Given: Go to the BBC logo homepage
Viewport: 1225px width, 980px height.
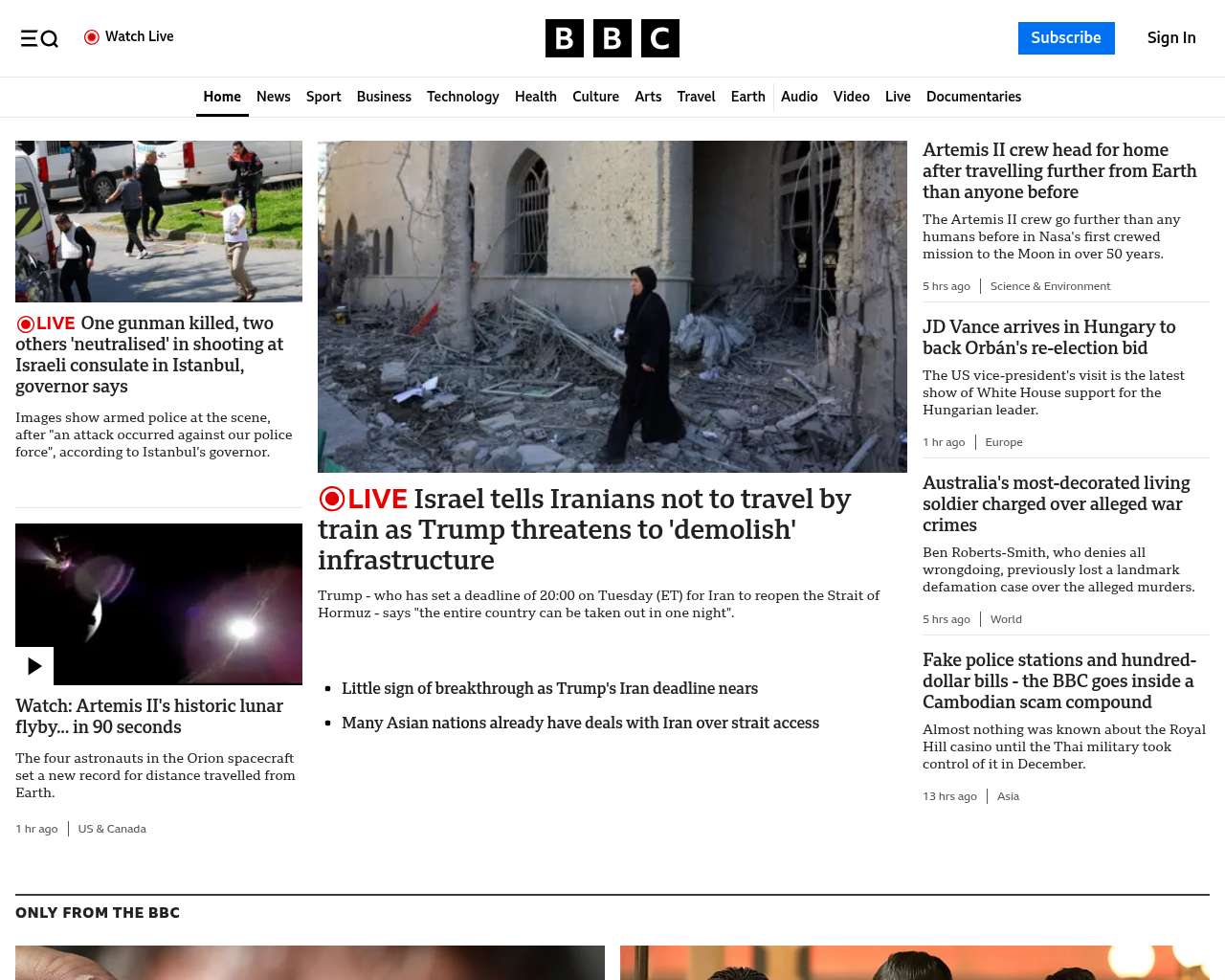Looking at the screenshot, I should tap(612, 38).
